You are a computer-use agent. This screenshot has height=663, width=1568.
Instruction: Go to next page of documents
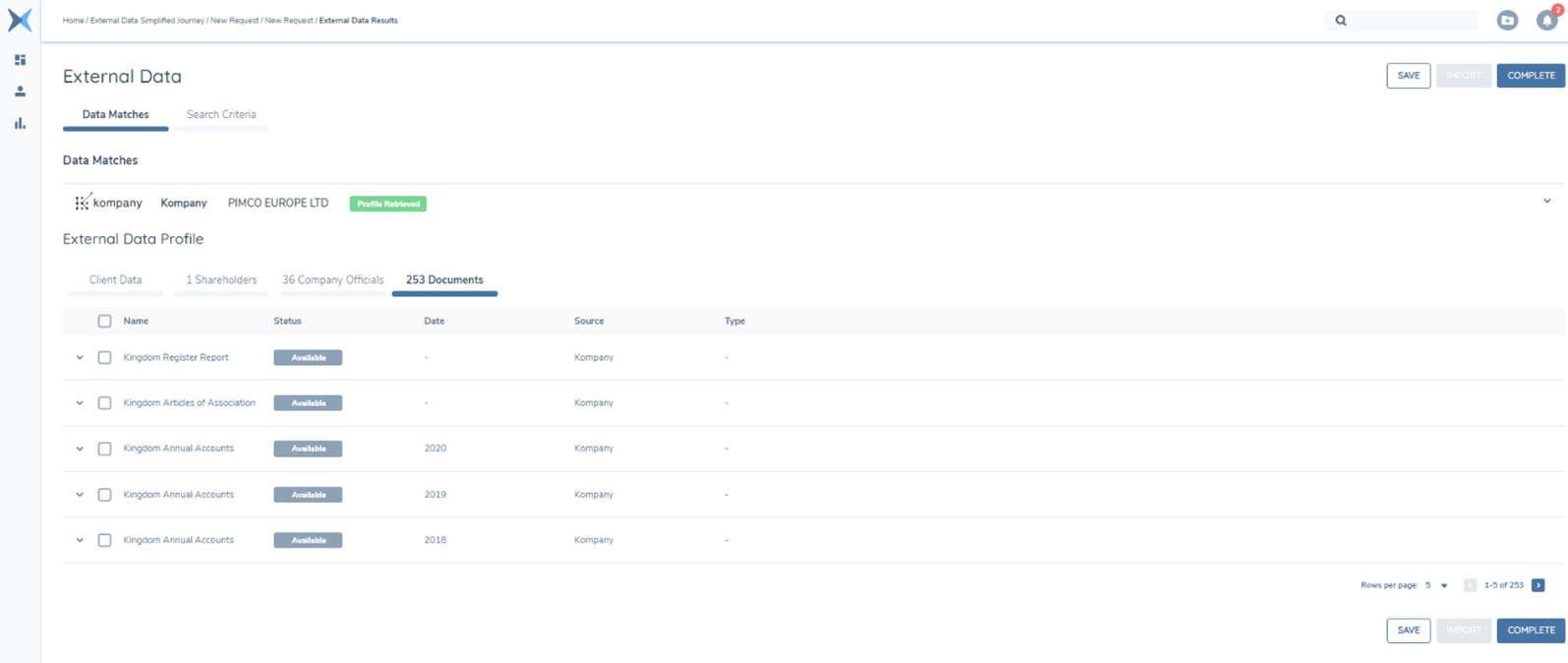[1538, 585]
